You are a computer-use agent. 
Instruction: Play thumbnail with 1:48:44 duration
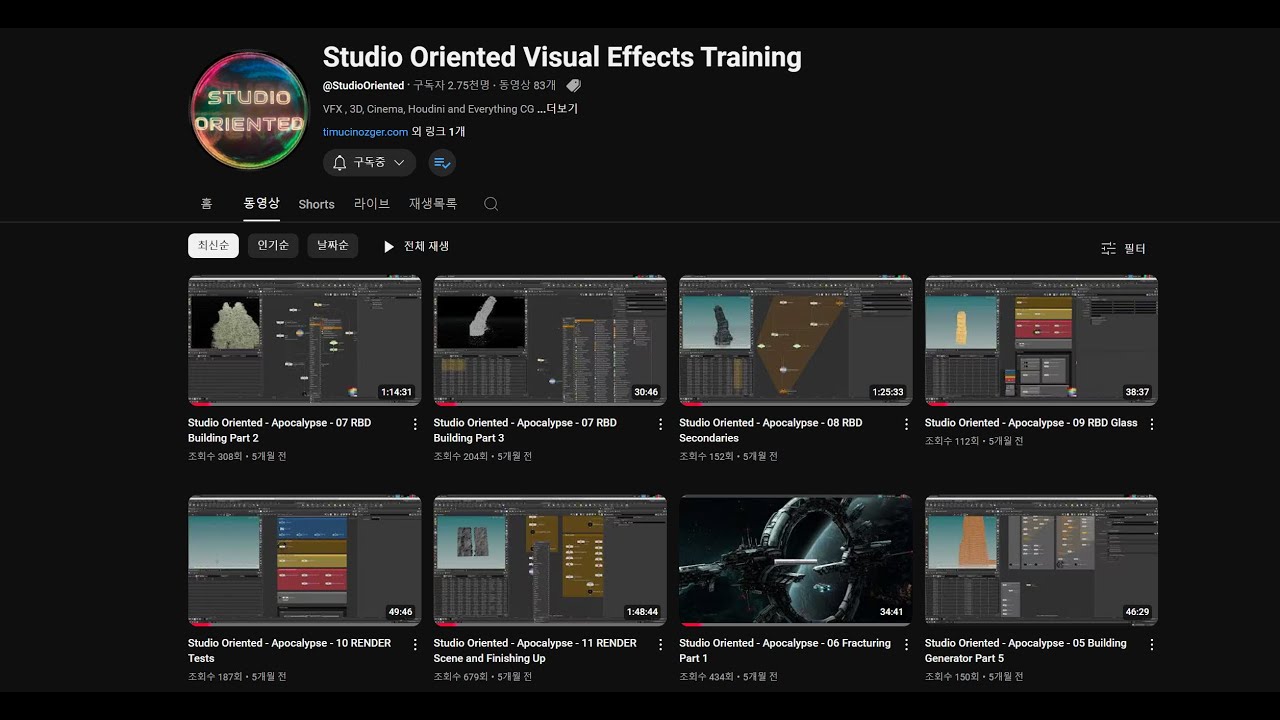pyautogui.click(x=550, y=560)
